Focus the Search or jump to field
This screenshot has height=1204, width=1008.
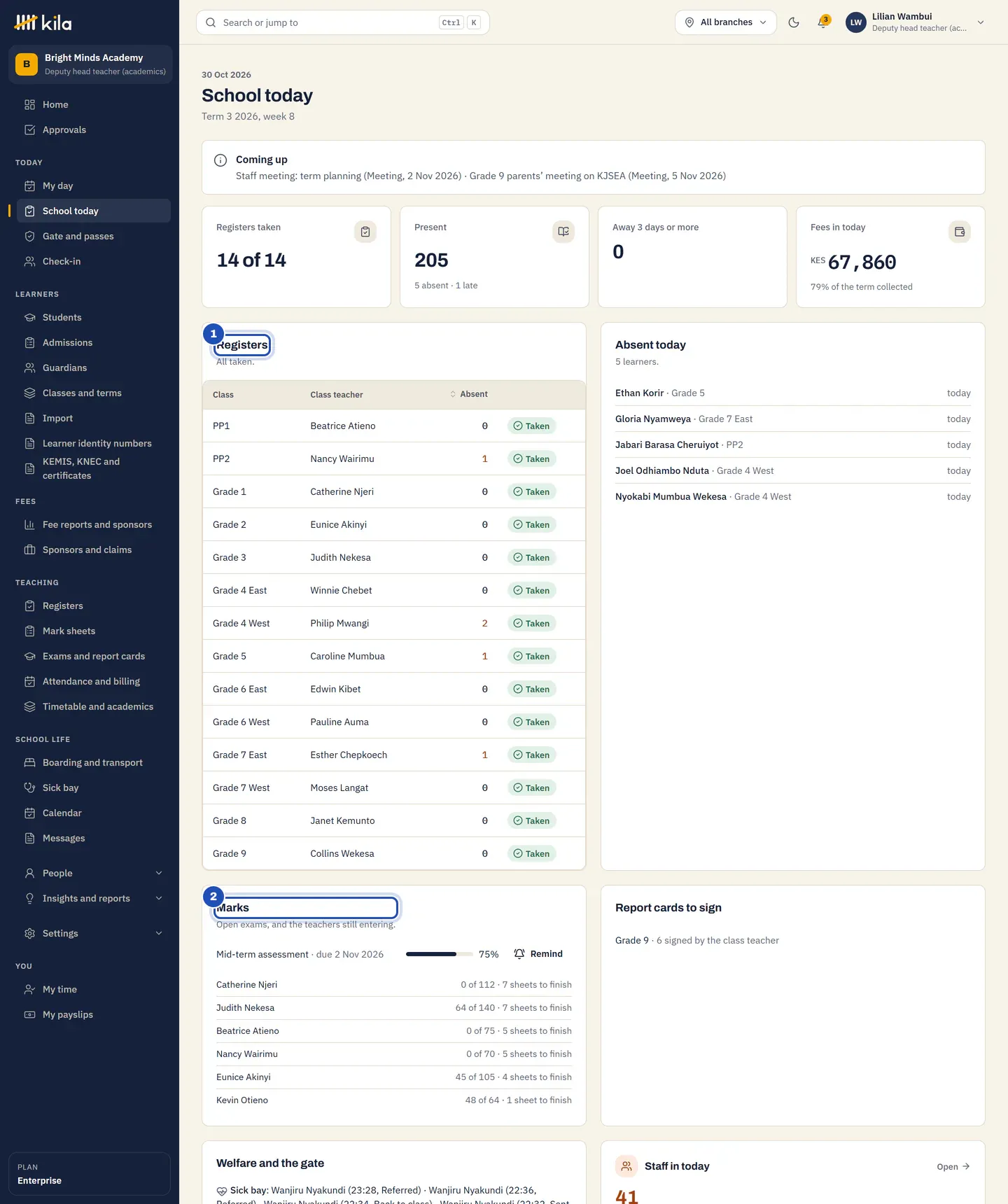click(x=343, y=22)
